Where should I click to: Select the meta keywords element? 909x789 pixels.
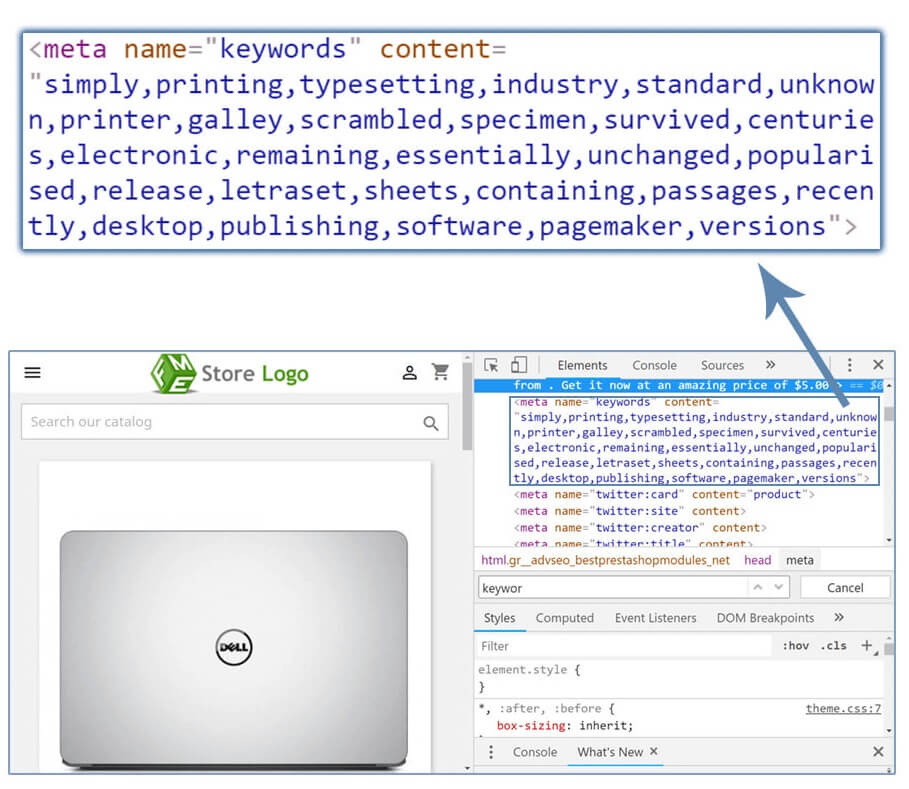pos(695,440)
